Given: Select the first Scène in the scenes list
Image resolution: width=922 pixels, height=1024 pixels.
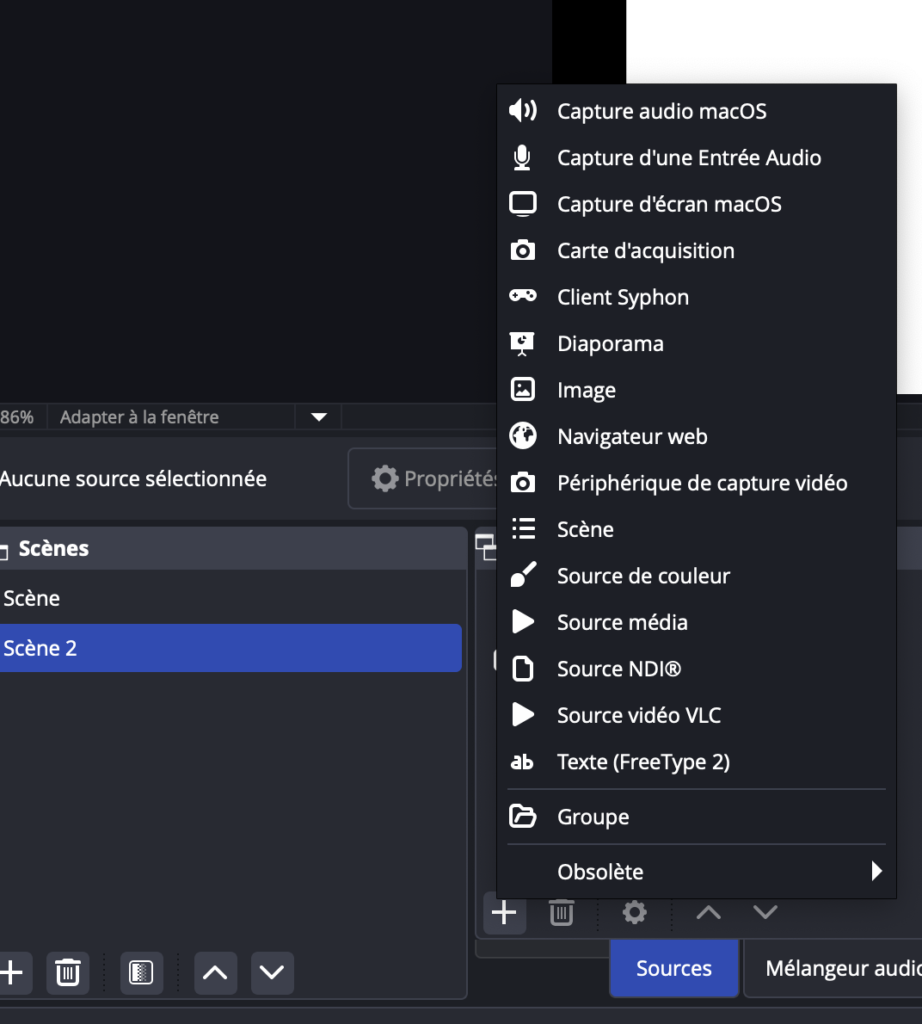Looking at the screenshot, I should (x=230, y=598).
